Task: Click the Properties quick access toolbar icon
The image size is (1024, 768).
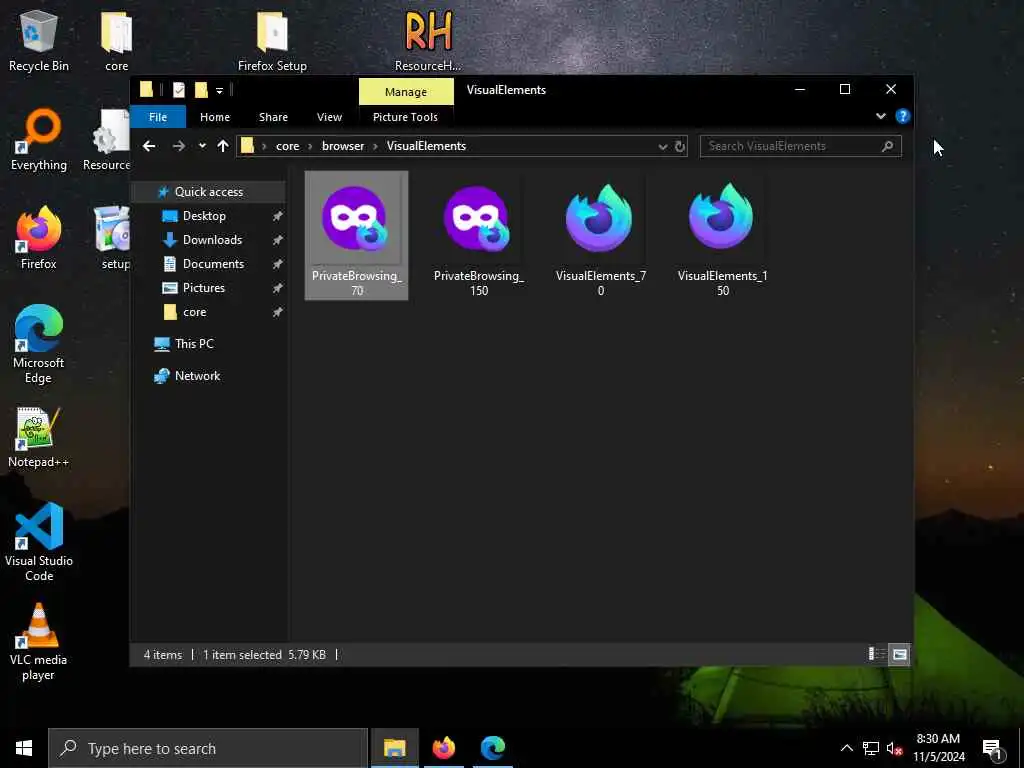Action: (x=178, y=90)
